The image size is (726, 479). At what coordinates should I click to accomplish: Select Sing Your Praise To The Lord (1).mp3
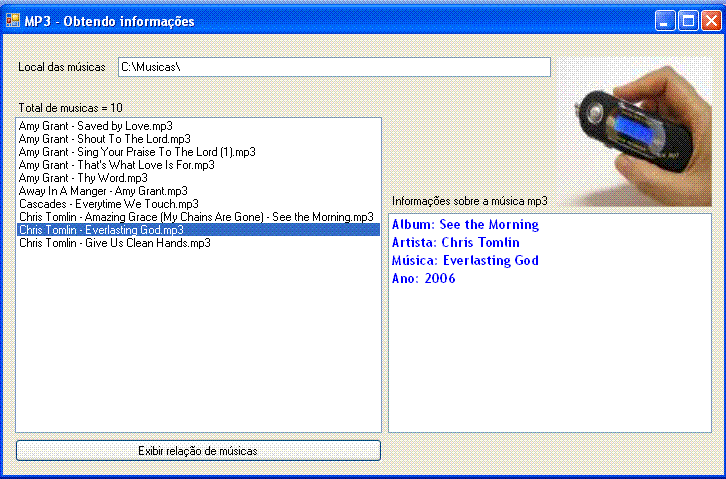pyautogui.click(x=198, y=152)
